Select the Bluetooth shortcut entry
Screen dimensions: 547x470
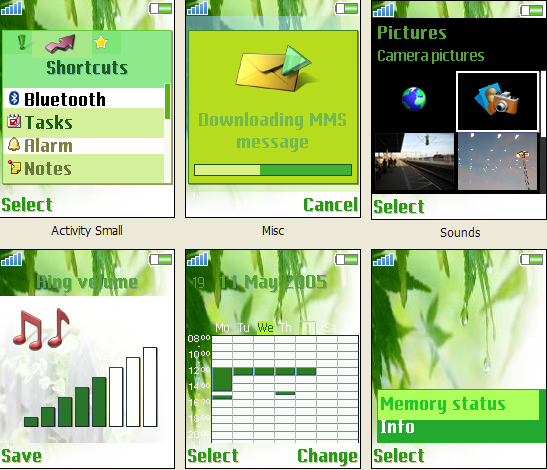[x=84, y=98]
